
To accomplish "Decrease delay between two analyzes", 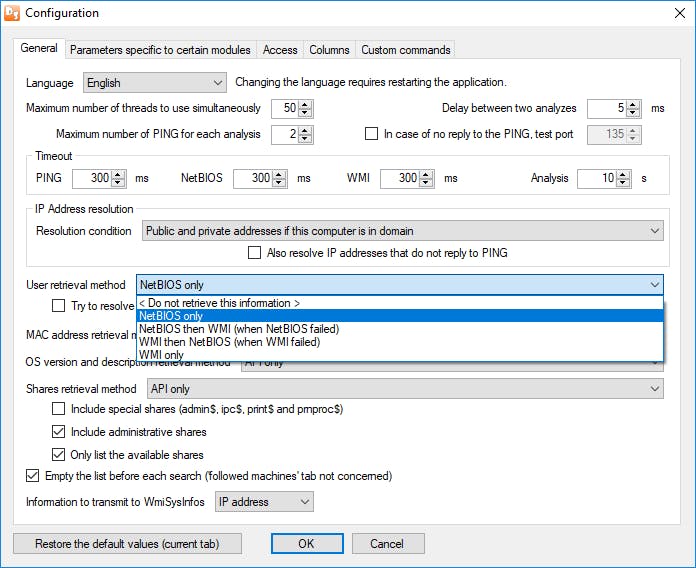I will pos(633,112).
